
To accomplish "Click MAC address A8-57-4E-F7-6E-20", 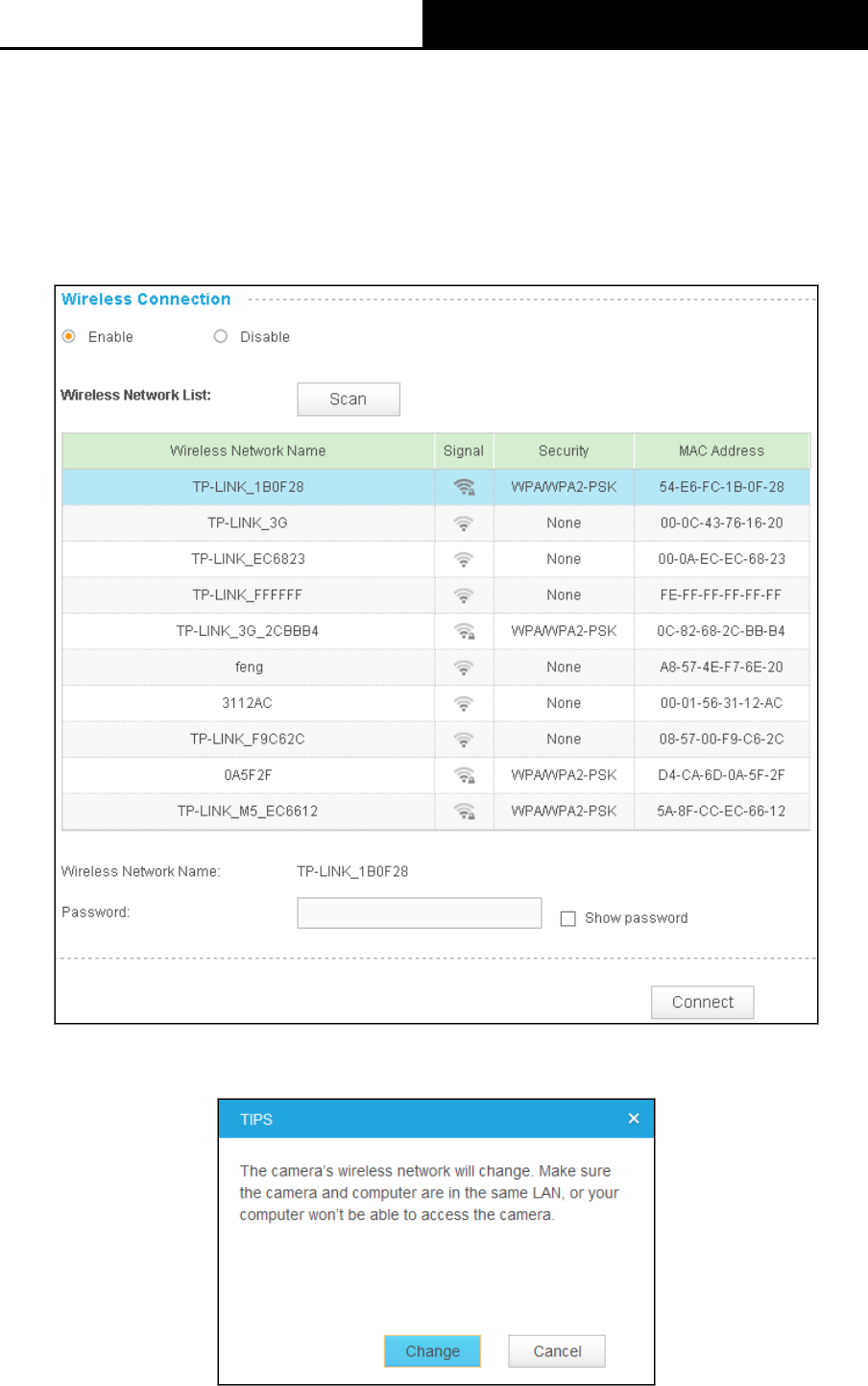I will click(x=722, y=667).
